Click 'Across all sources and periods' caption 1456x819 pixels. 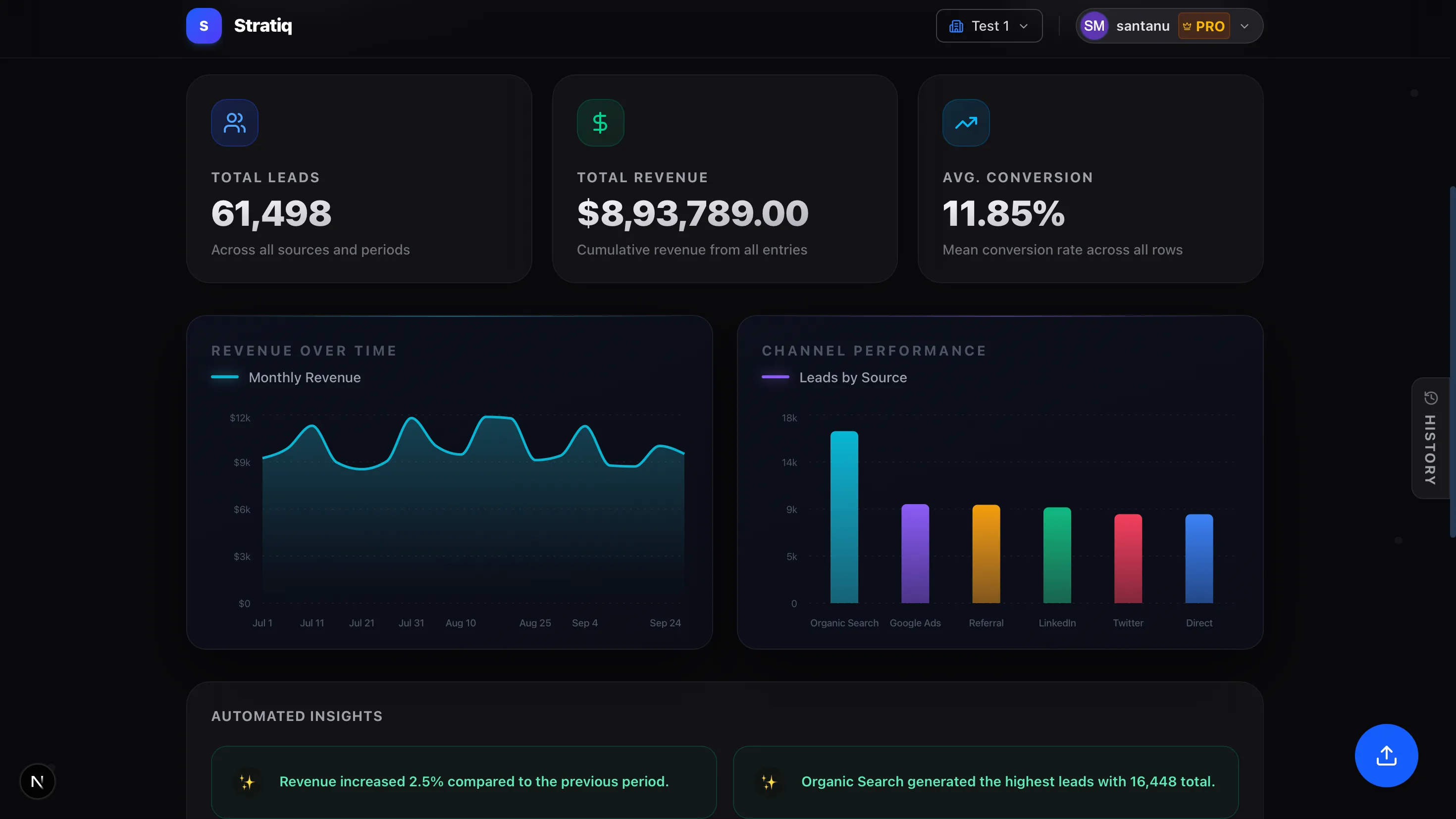(x=311, y=250)
